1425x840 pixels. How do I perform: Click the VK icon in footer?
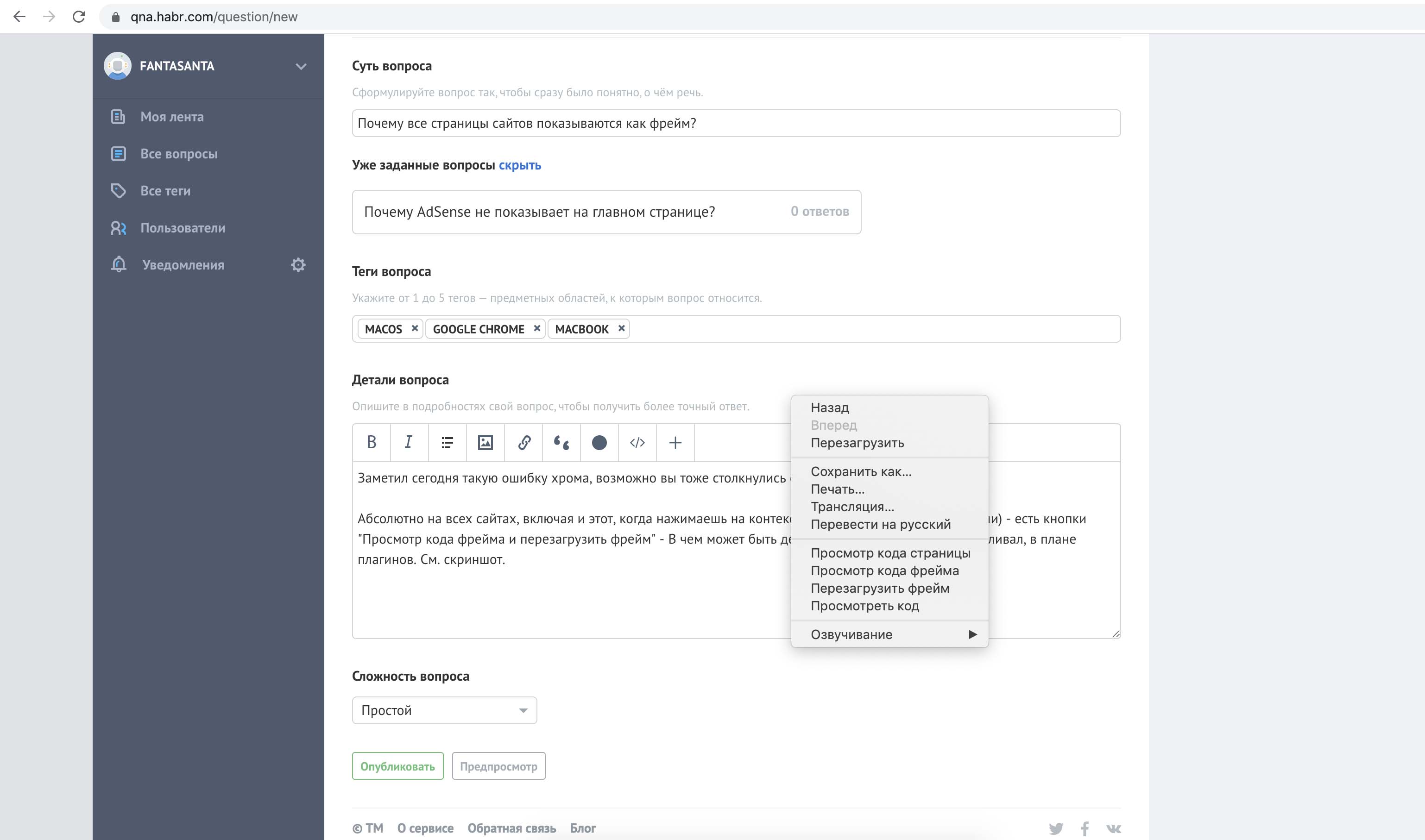point(1113,829)
